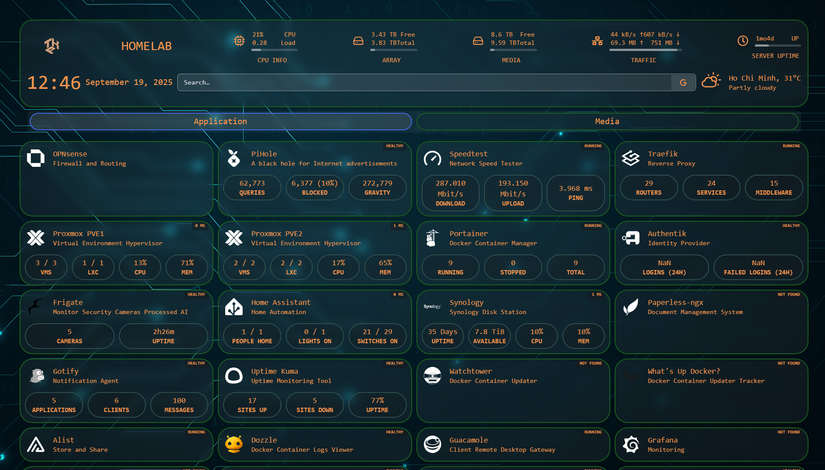Open the OPNsense title link
Image resolution: width=825 pixels, height=470 pixels.
[x=70, y=154]
